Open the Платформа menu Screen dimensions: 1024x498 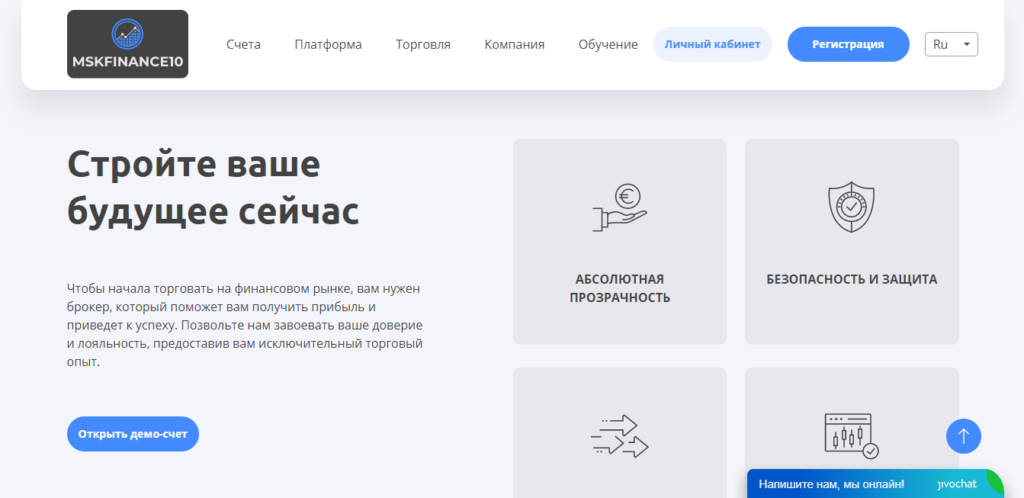tap(328, 44)
